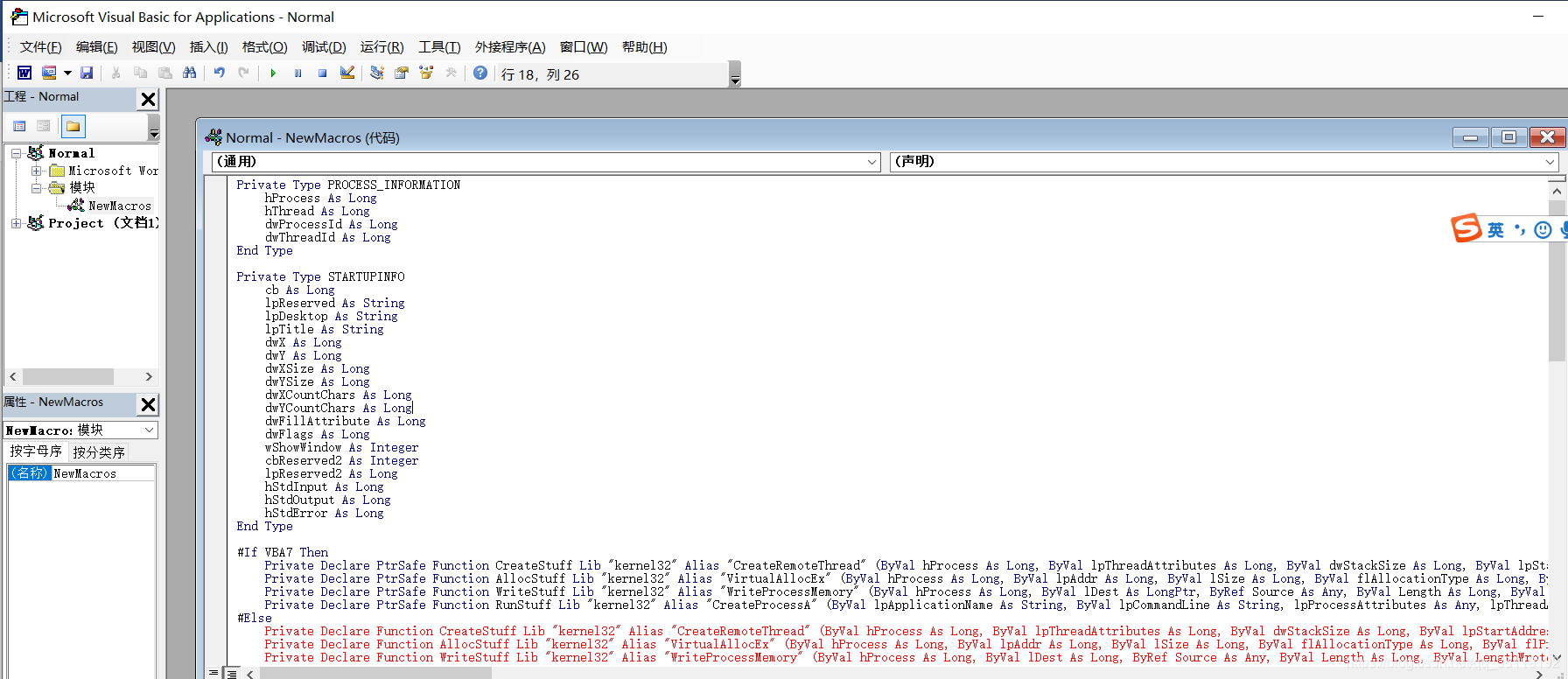Close the 属性 - NewMacros properties panel

(x=149, y=404)
